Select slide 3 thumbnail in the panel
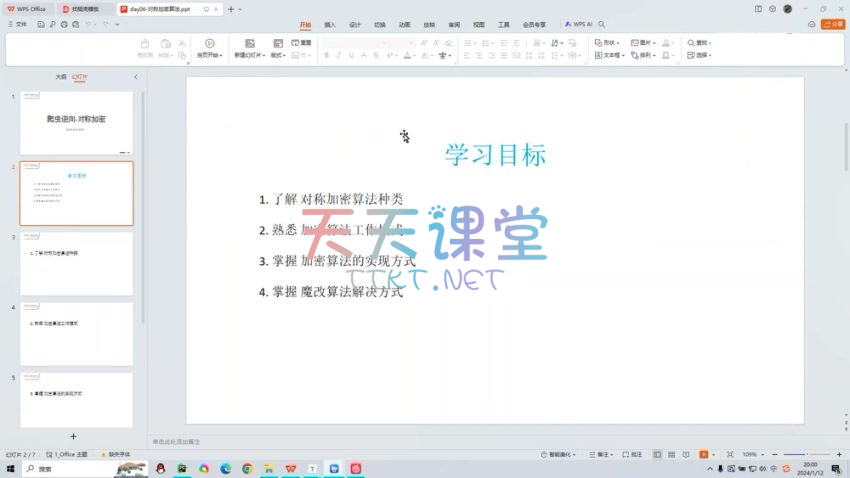The width and height of the screenshot is (850, 478). [x=76, y=264]
